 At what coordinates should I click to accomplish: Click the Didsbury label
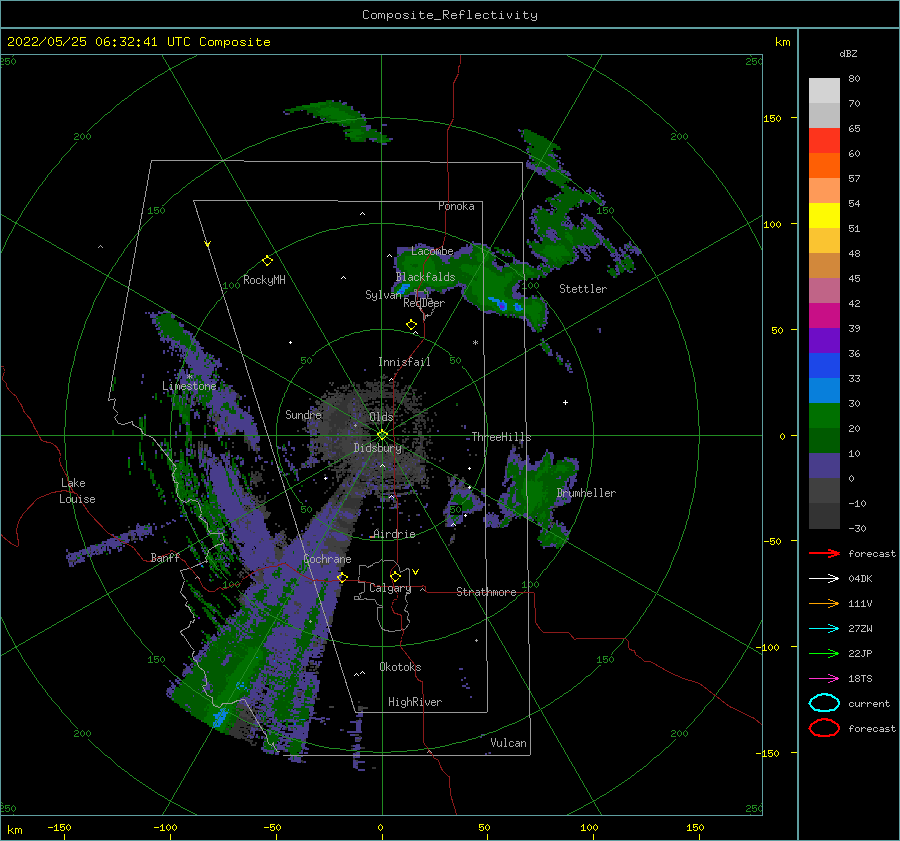[x=377, y=448]
